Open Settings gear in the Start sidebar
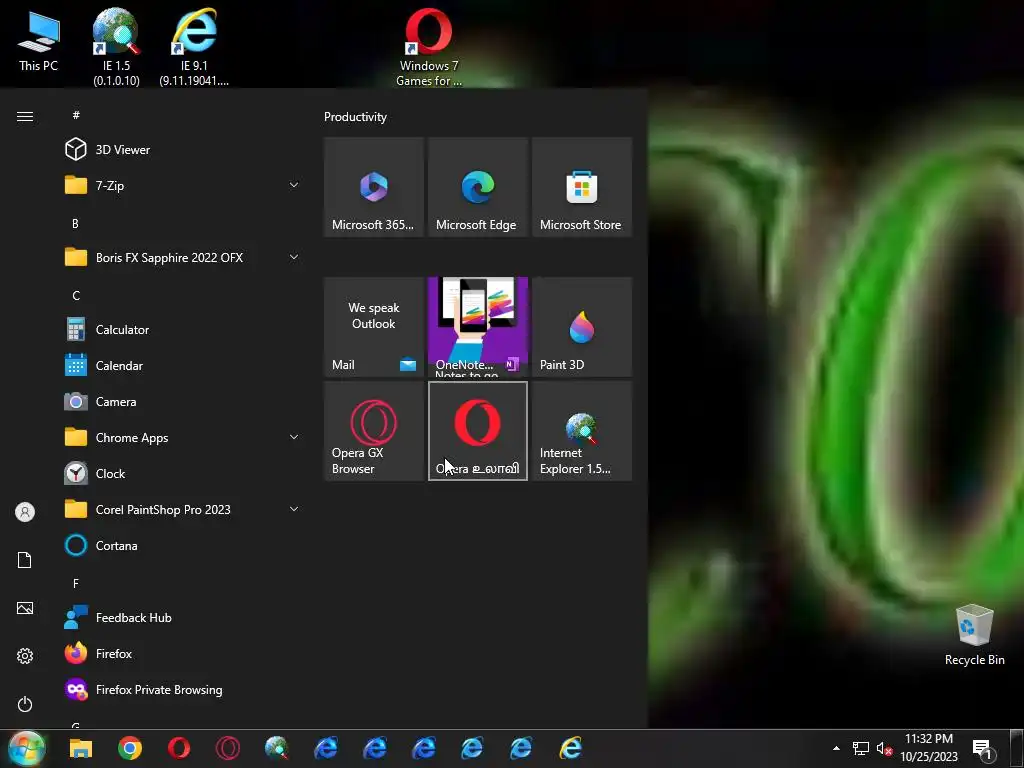The width and height of the screenshot is (1024, 768). click(25, 656)
